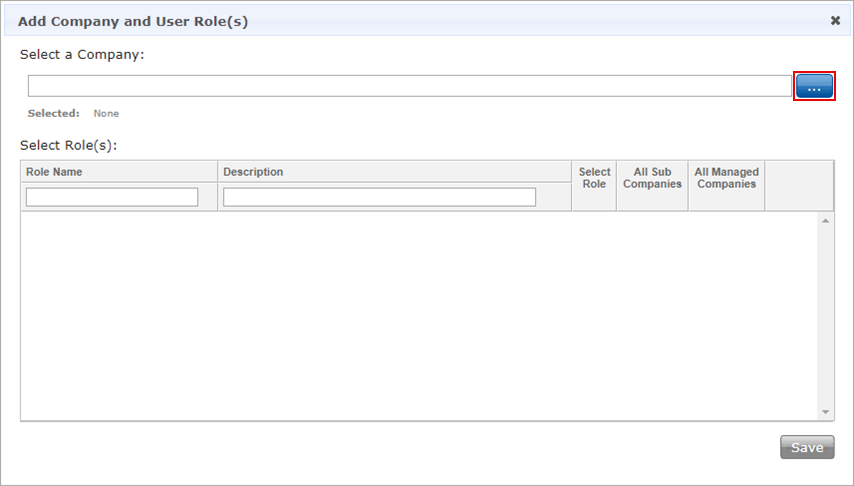Click the Select a Company: label

(x=82, y=54)
